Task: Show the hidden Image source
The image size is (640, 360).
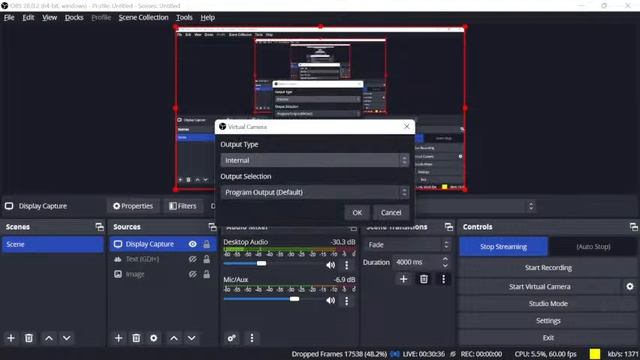Action: point(193,274)
